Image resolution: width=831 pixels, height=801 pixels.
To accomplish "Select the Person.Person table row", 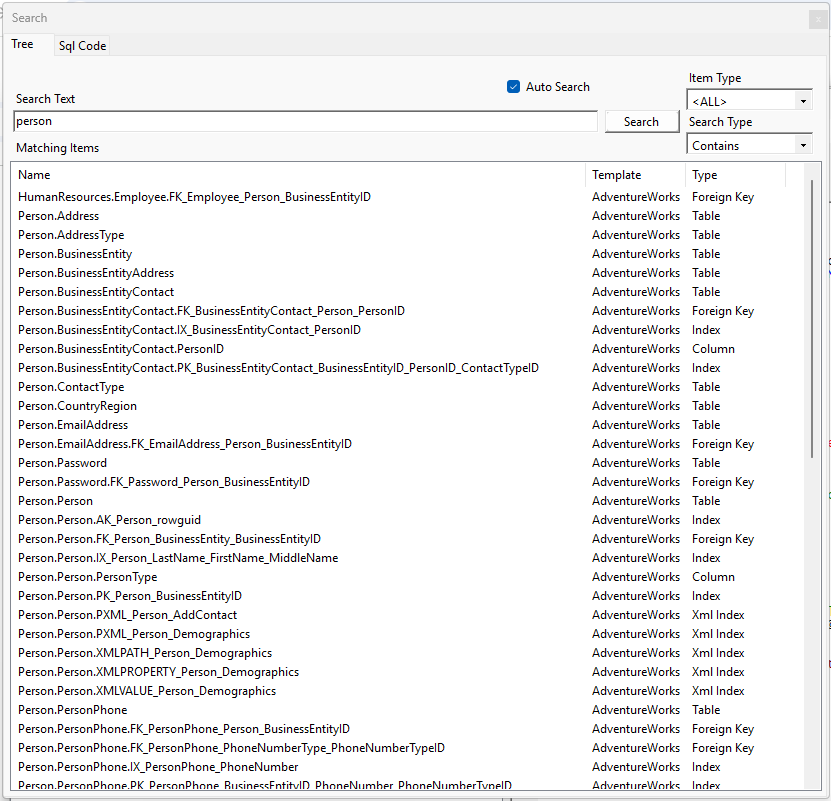I will click(56, 501).
